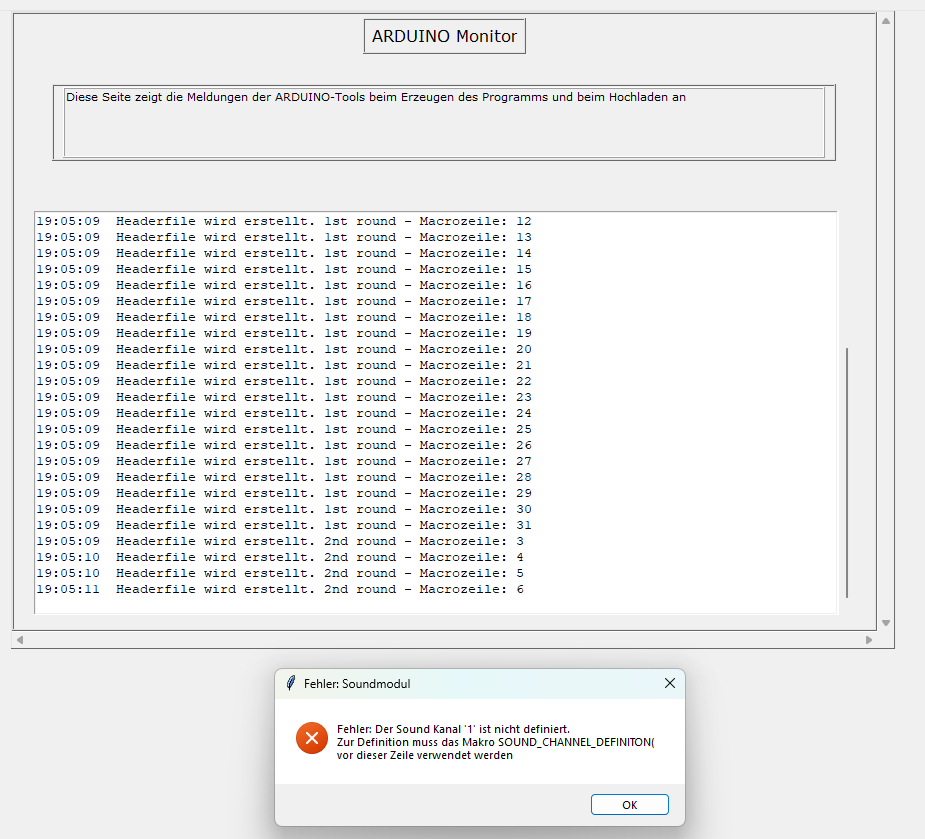Close the Fehler: Soundmodul dialog

coord(670,683)
